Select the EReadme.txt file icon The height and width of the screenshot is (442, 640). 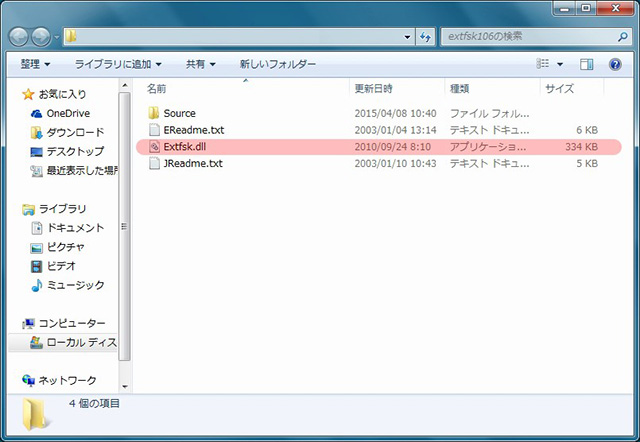(x=154, y=130)
